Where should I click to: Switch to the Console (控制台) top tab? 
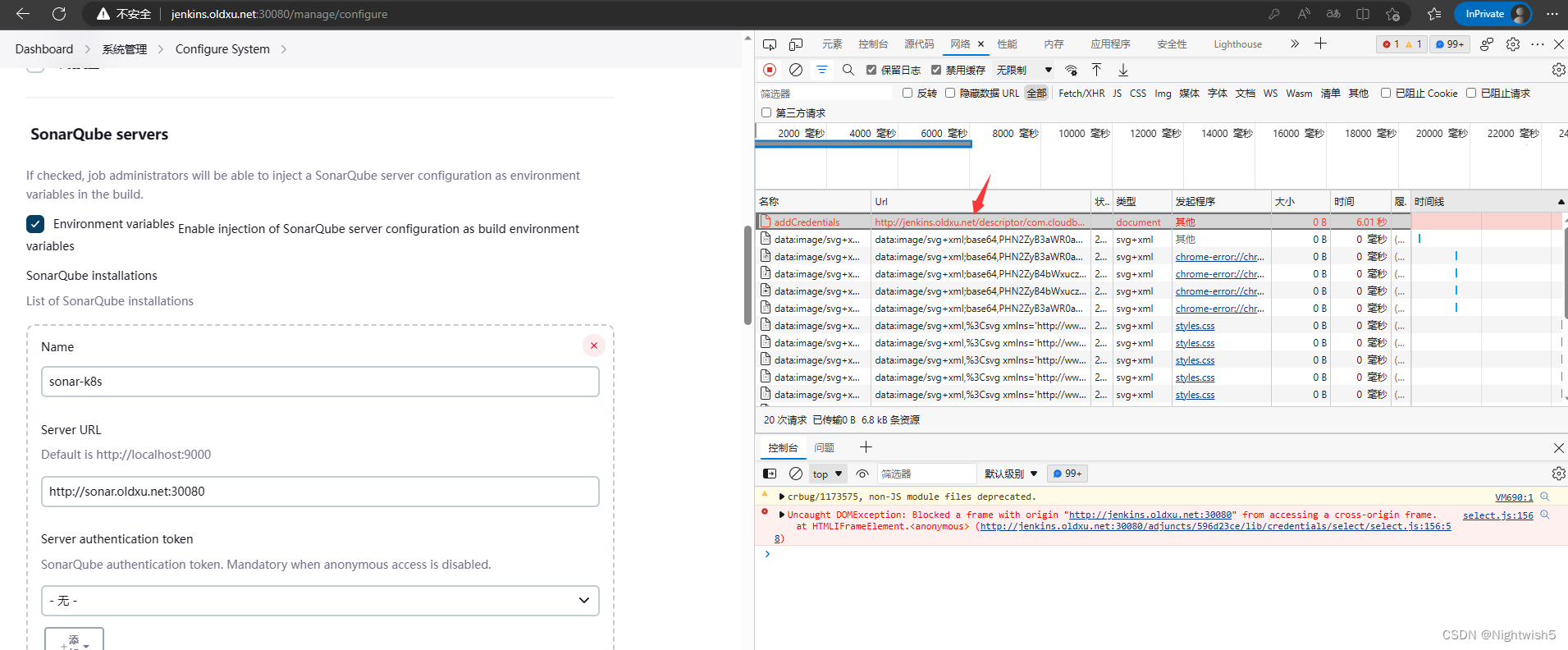pyautogui.click(x=873, y=44)
